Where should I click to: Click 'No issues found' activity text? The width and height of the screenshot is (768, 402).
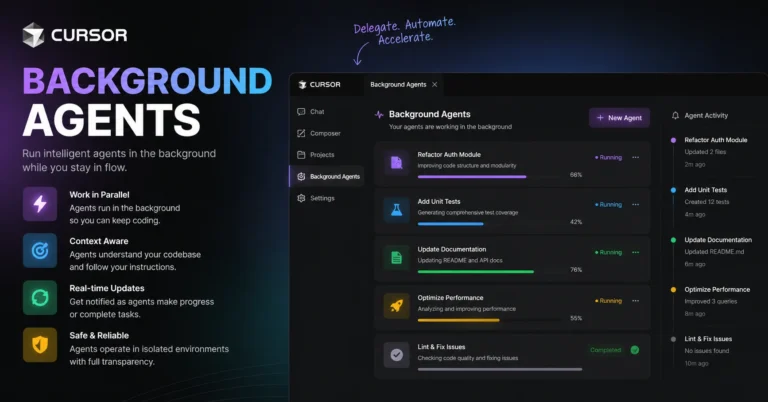(x=706, y=351)
